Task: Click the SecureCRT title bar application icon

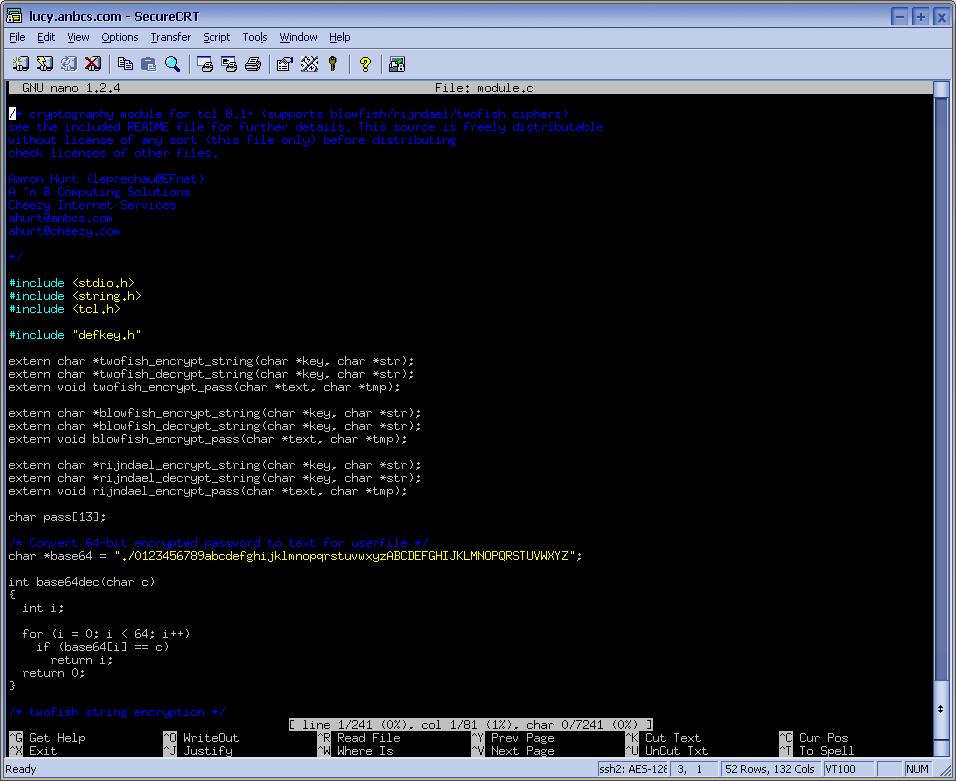Action: pyautogui.click(x=14, y=16)
